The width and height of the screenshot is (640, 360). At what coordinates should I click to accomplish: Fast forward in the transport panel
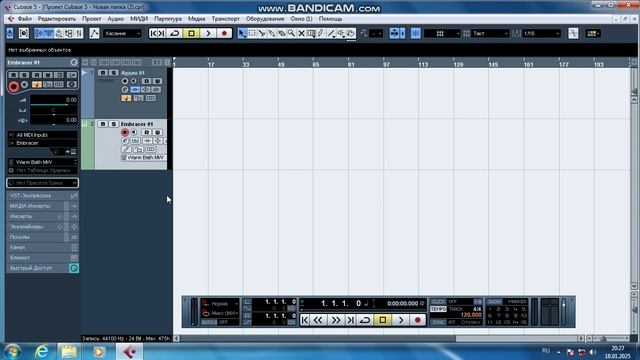click(x=336, y=320)
